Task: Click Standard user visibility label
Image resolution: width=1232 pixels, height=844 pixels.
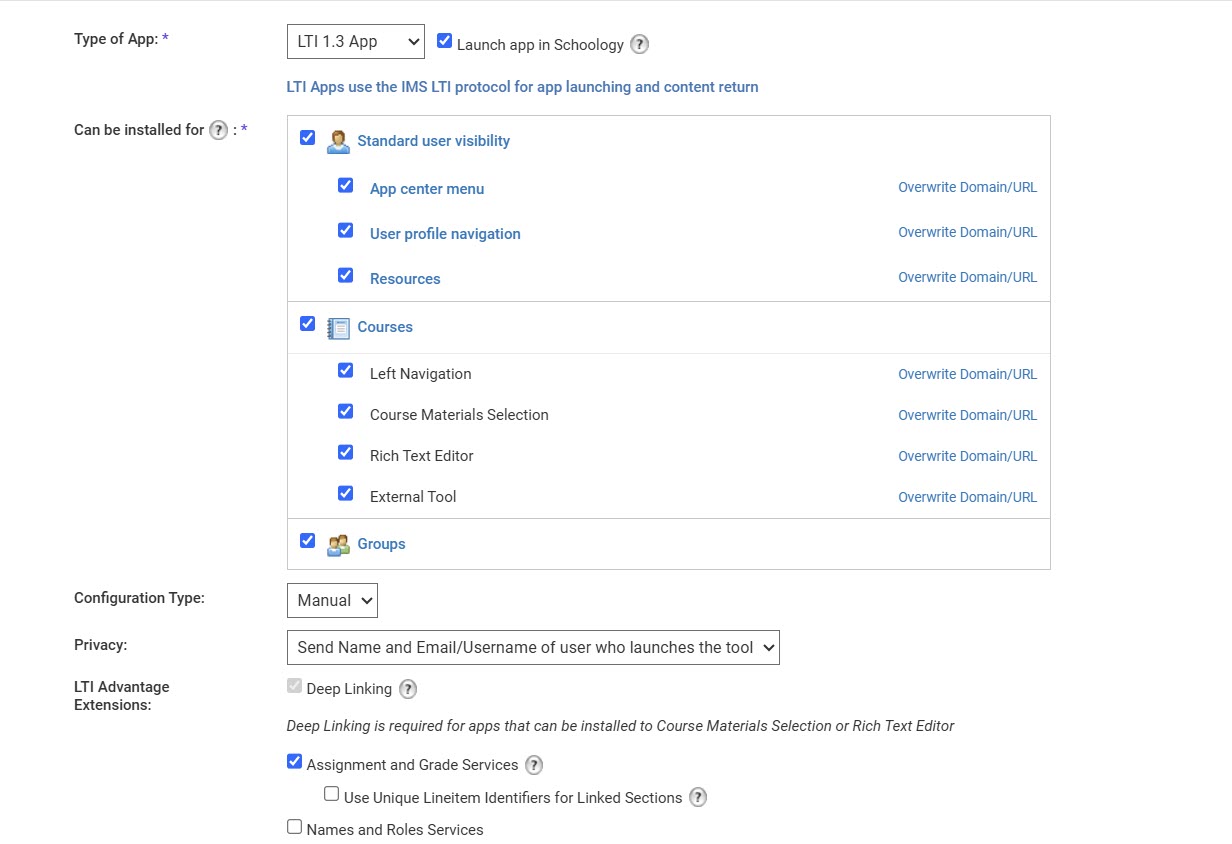Action: coord(433,141)
